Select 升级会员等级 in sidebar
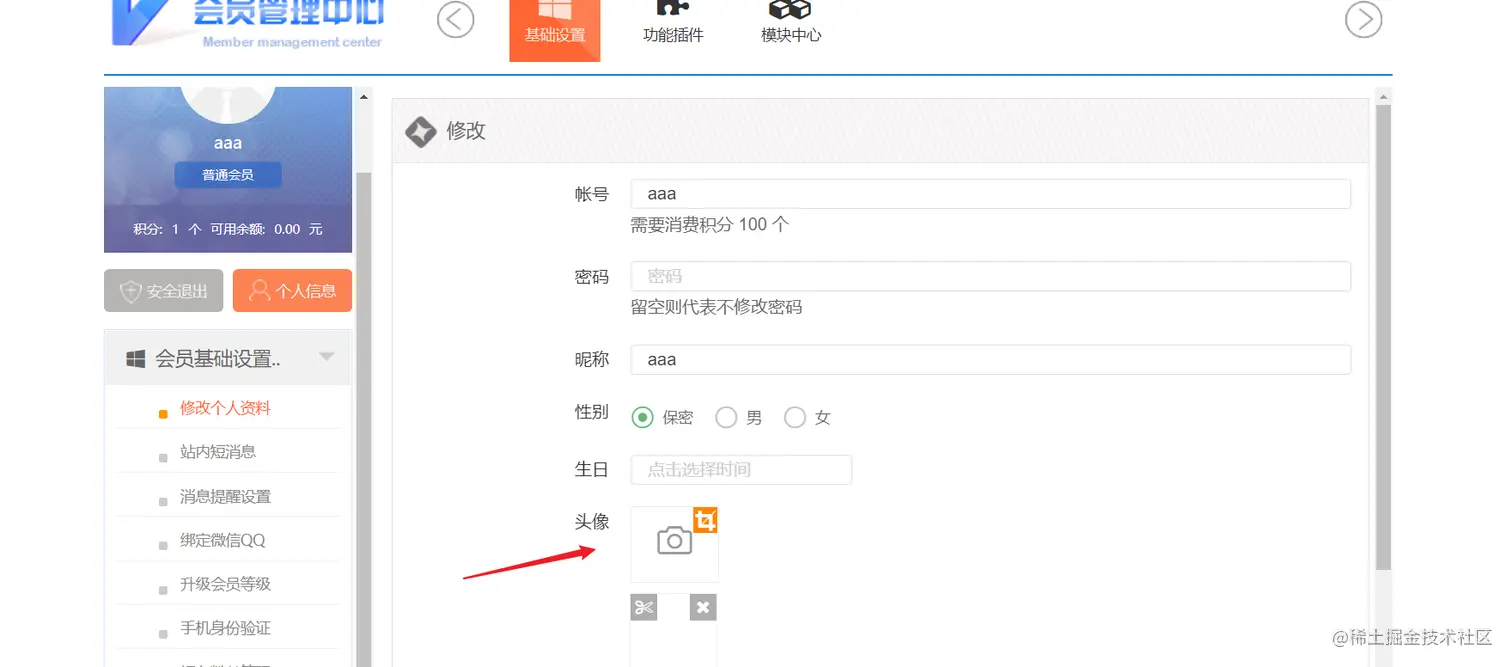 (x=226, y=584)
